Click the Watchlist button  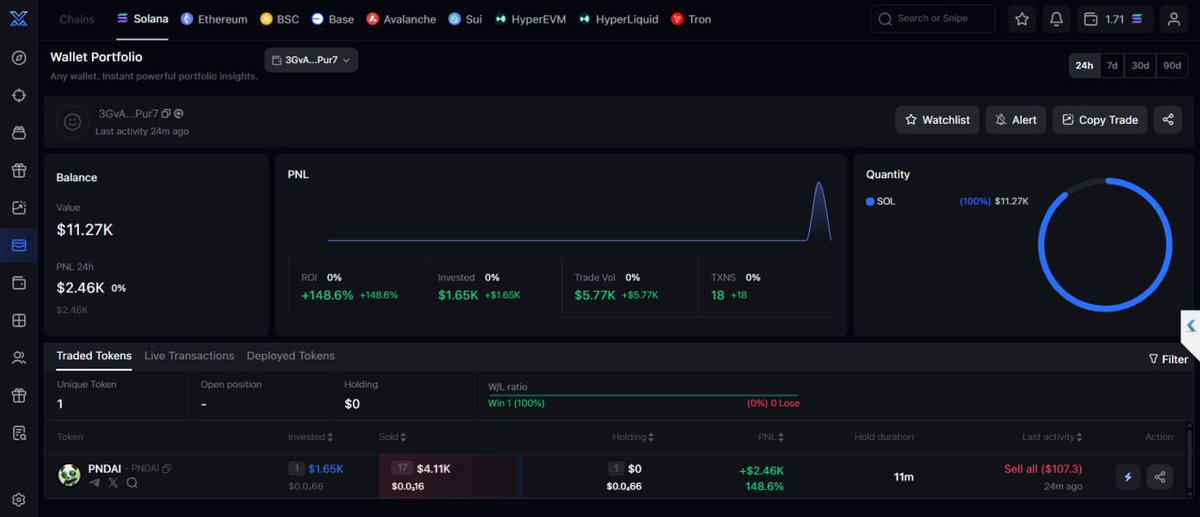[937, 120]
